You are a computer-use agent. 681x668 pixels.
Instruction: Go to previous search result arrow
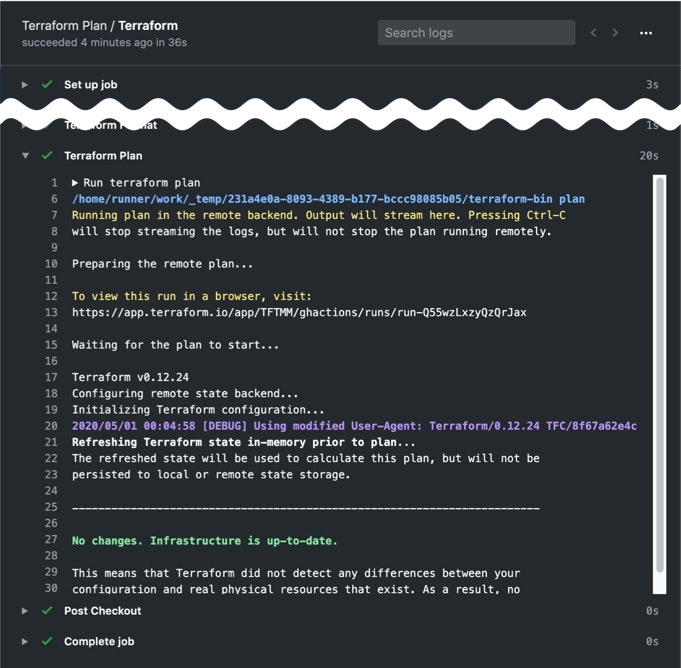click(593, 33)
